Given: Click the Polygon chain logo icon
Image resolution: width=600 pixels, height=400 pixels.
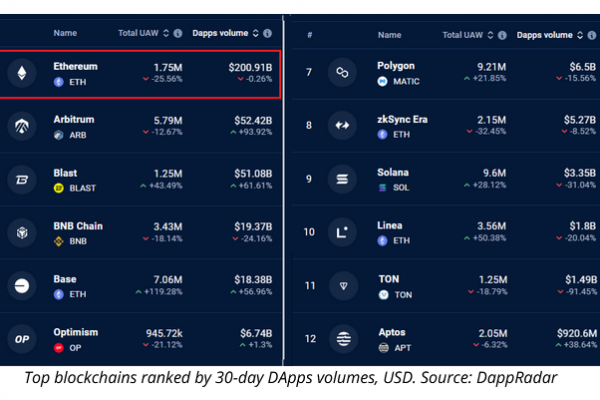Looking at the screenshot, I should tap(342, 72).
